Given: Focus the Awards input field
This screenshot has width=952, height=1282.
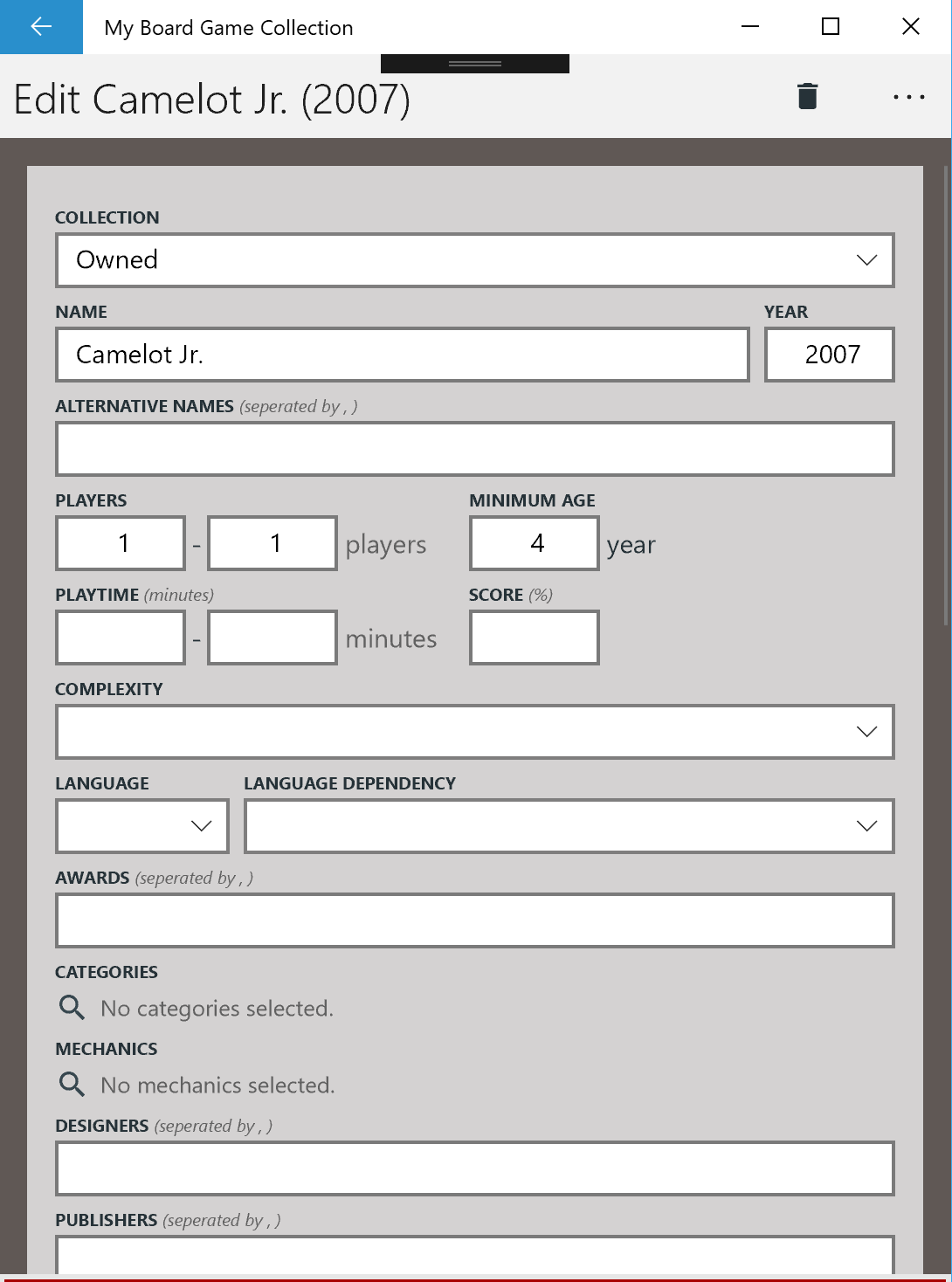Looking at the screenshot, I should (475, 920).
